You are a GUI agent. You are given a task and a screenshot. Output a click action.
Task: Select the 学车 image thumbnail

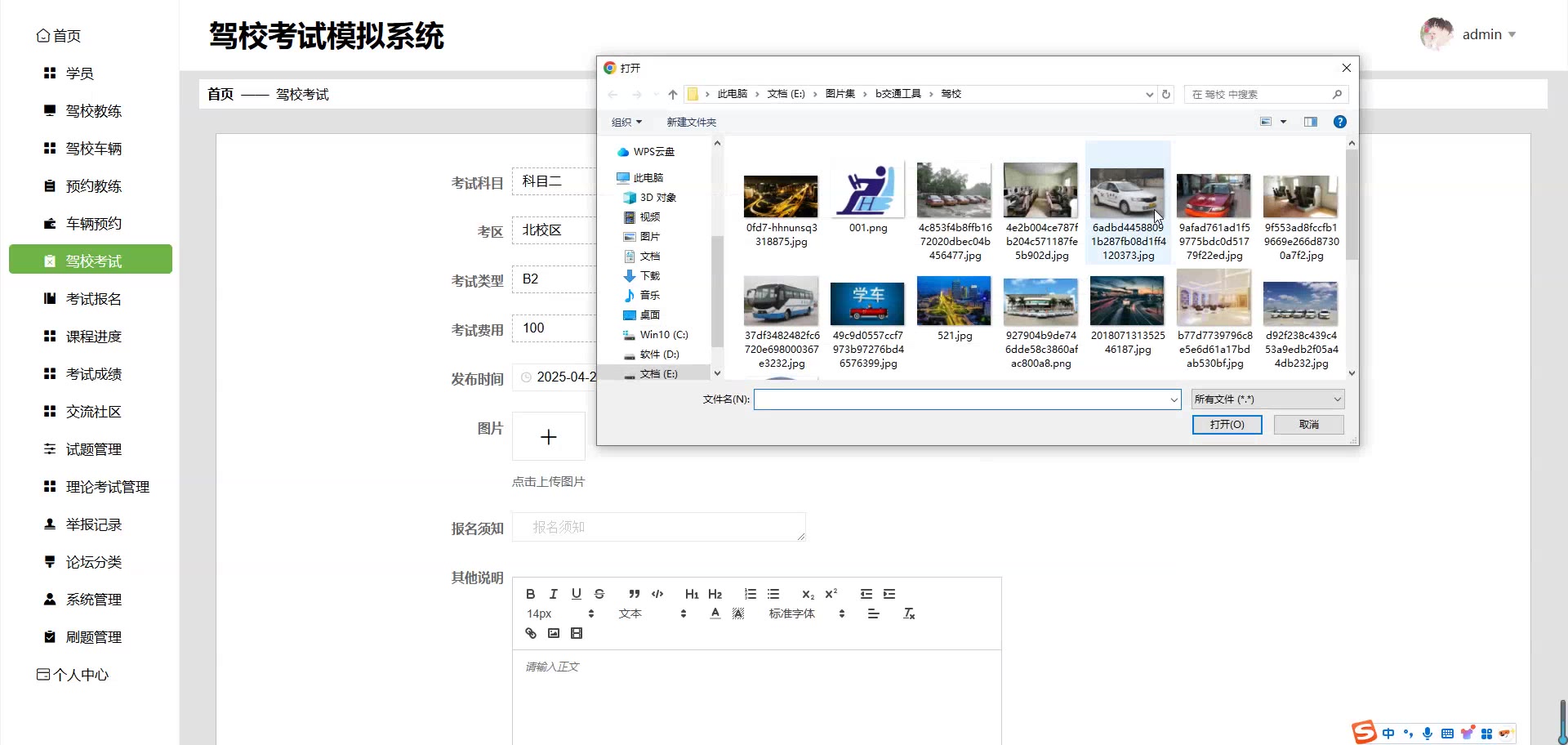coord(867,304)
